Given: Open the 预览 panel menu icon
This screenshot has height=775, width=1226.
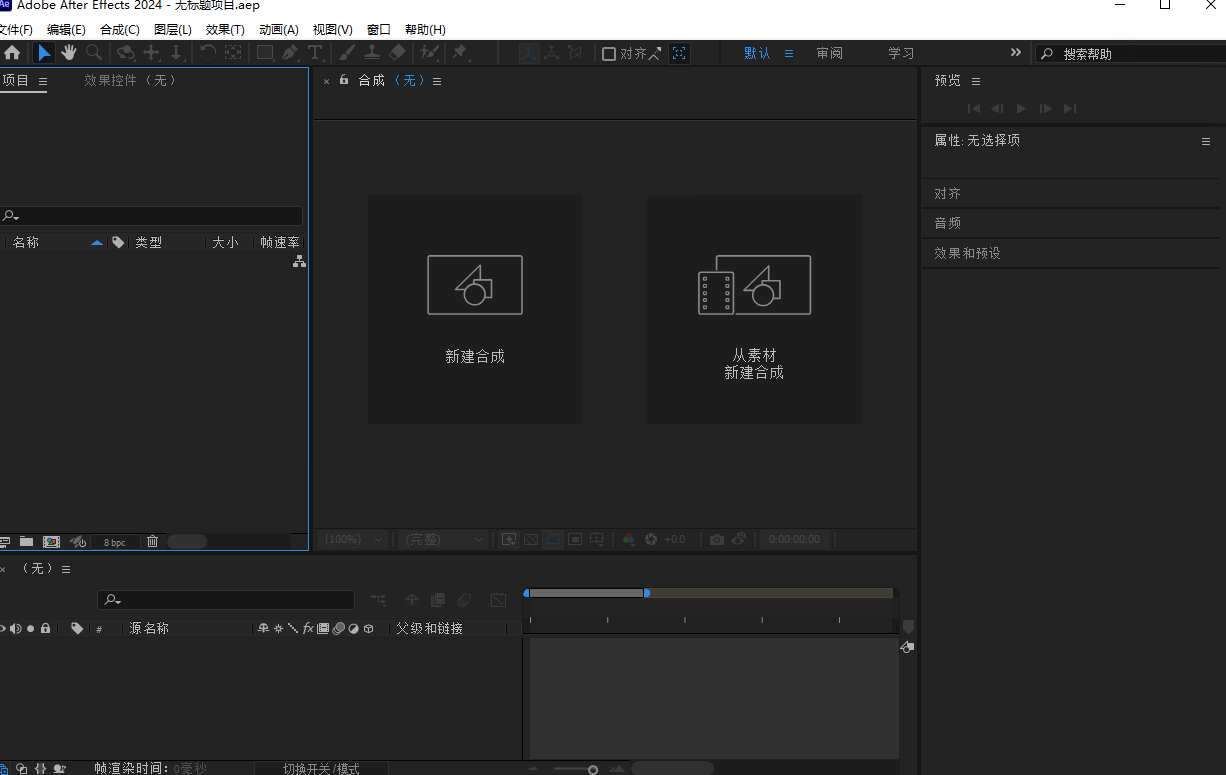Looking at the screenshot, I should point(976,82).
